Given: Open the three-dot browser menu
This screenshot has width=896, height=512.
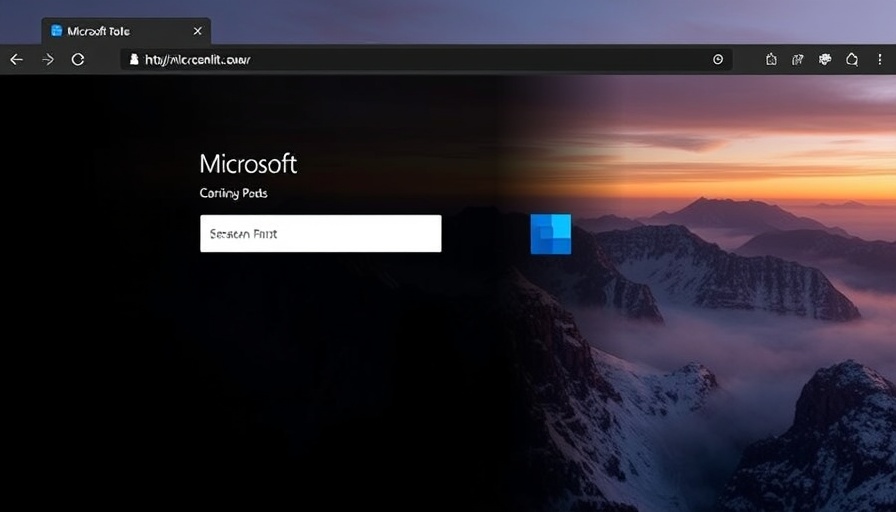Looking at the screenshot, I should (879, 59).
